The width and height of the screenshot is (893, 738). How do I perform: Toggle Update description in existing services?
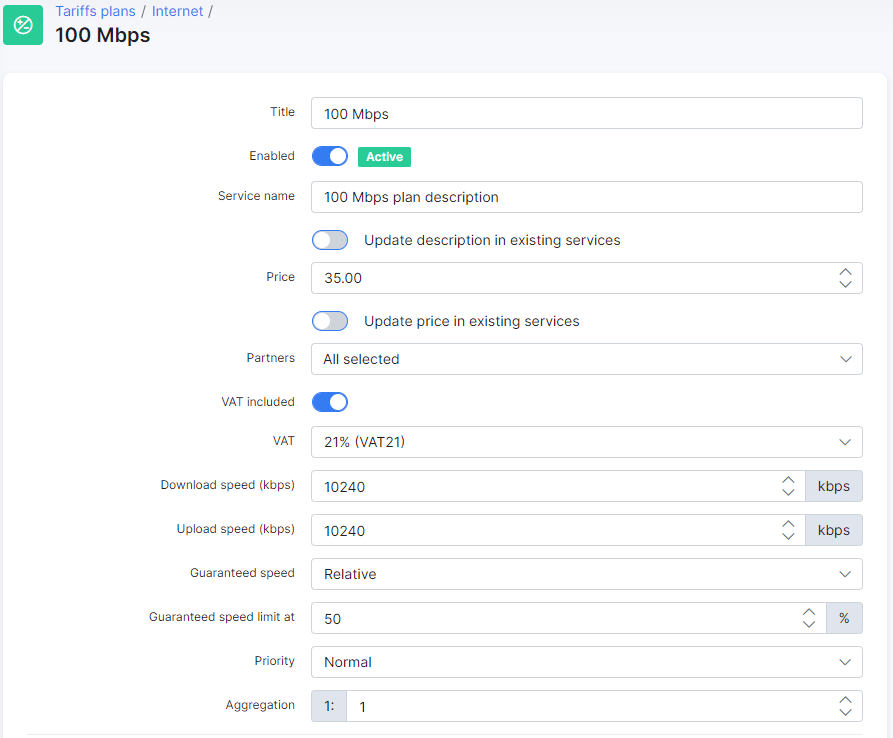pos(330,240)
